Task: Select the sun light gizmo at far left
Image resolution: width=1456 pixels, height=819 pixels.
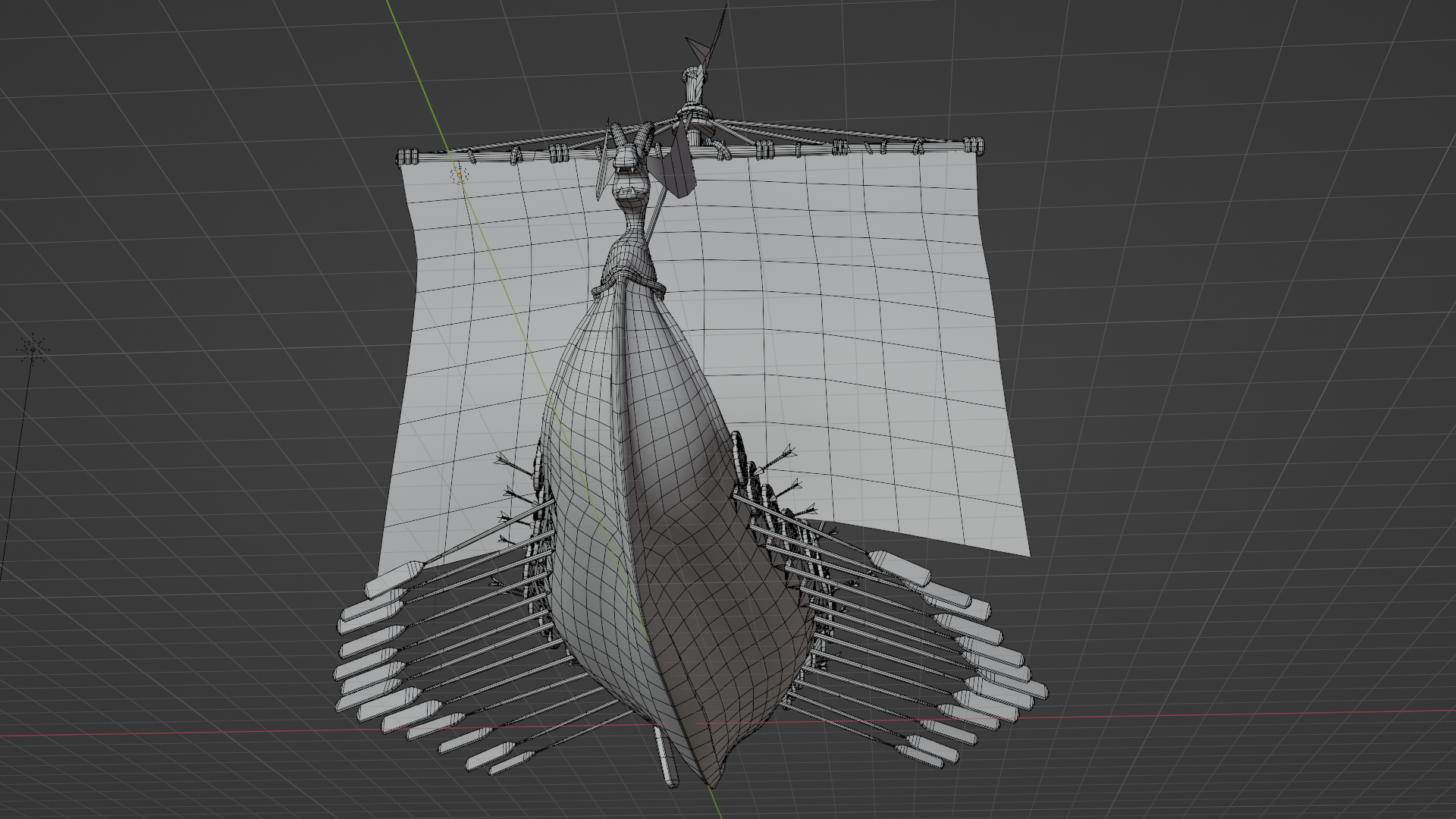Action: click(x=33, y=350)
